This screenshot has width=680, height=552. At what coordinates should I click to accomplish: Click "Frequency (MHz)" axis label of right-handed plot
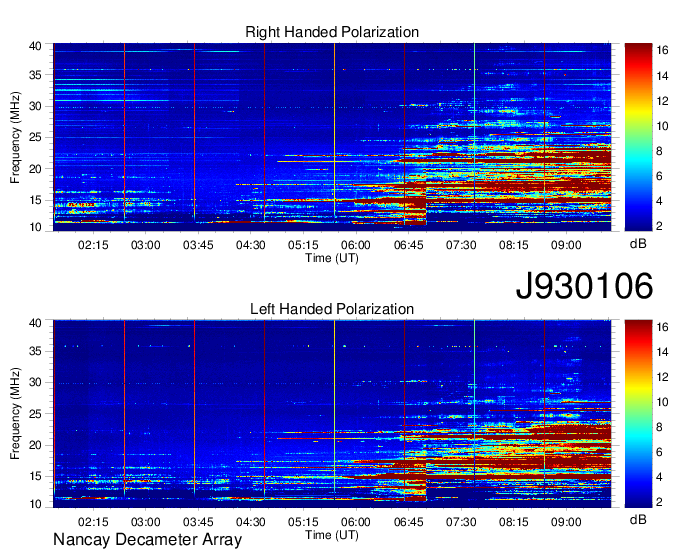(15, 137)
